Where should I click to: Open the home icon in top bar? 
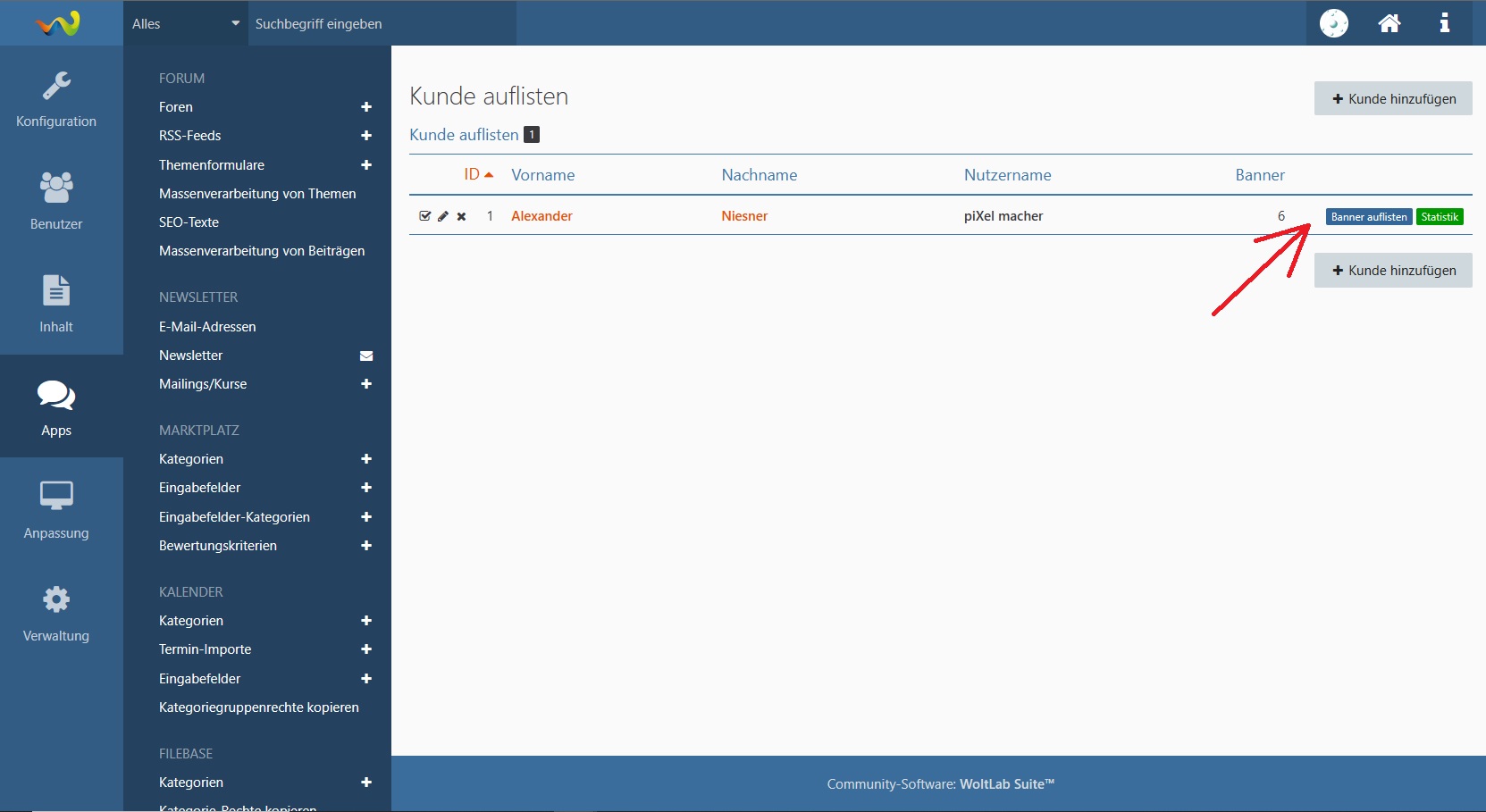click(1389, 23)
